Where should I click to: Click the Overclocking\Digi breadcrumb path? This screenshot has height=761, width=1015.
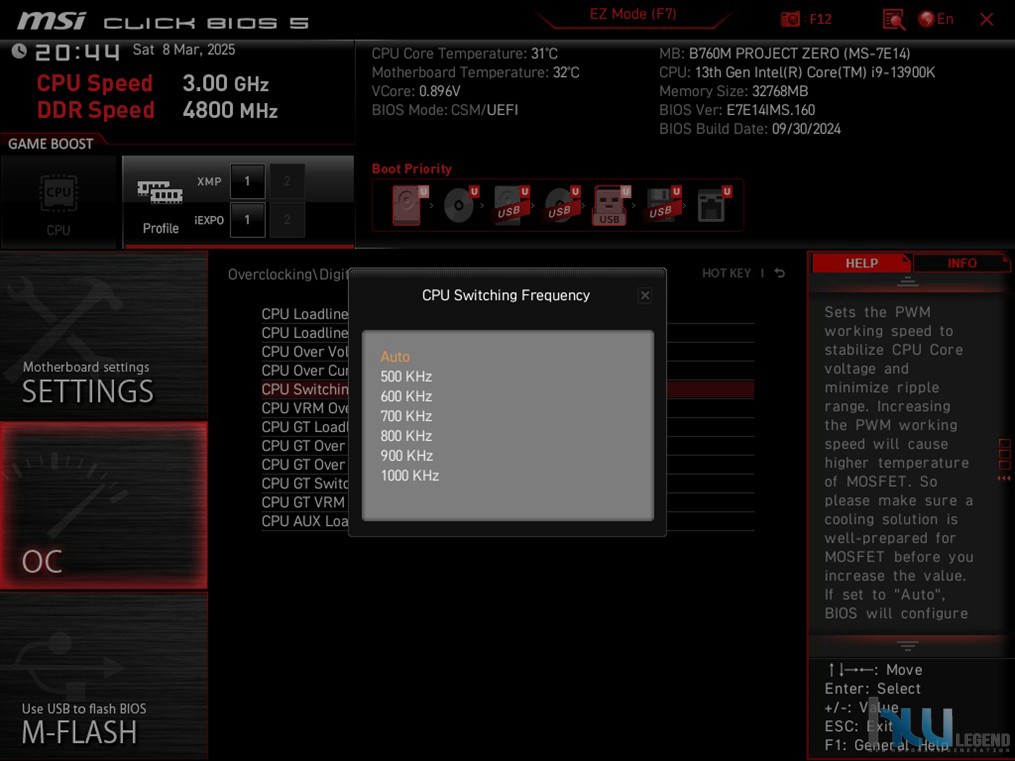[x=288, y=274]
